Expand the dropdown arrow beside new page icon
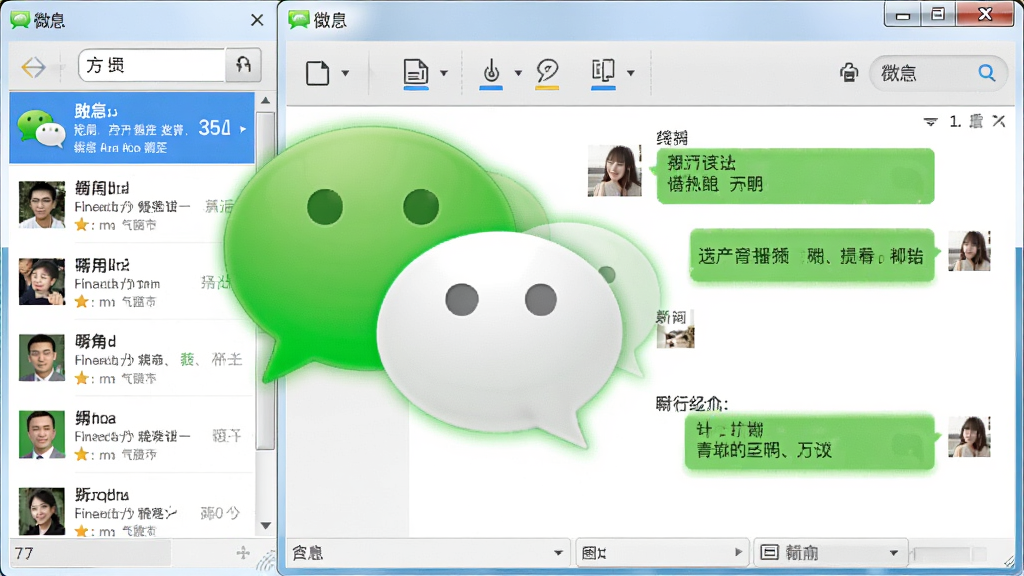Screen dimensions: 1024x576 tap(345, 73)
